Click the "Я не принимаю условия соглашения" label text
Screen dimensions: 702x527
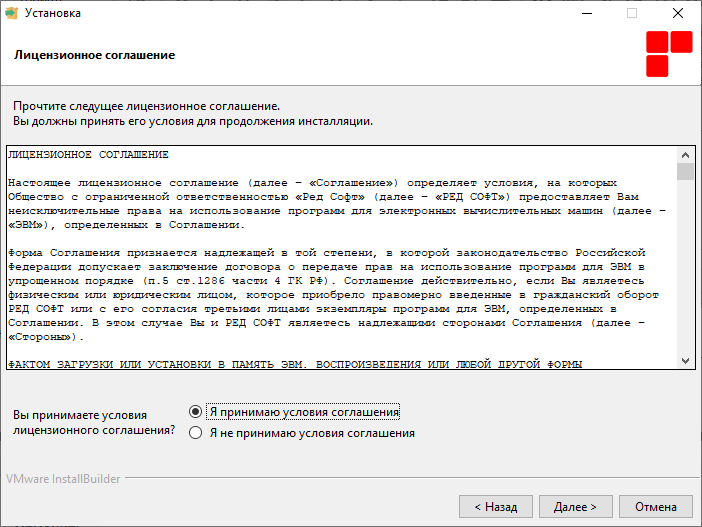tap(312, 433)
